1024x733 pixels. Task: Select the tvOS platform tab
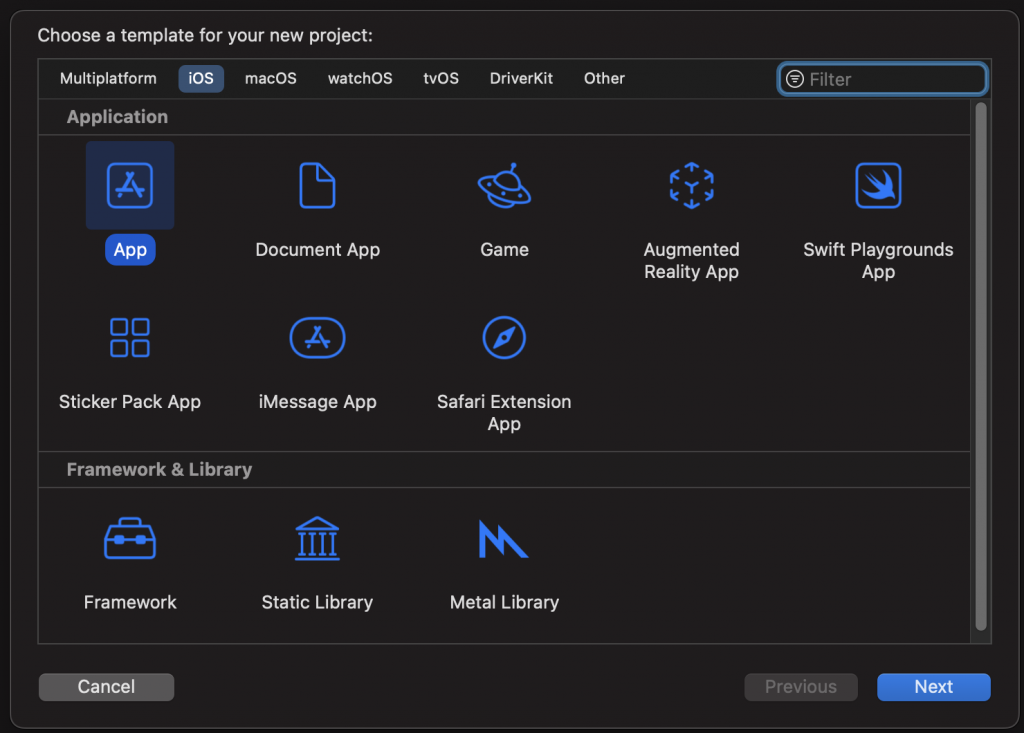[x=441, y=79]
